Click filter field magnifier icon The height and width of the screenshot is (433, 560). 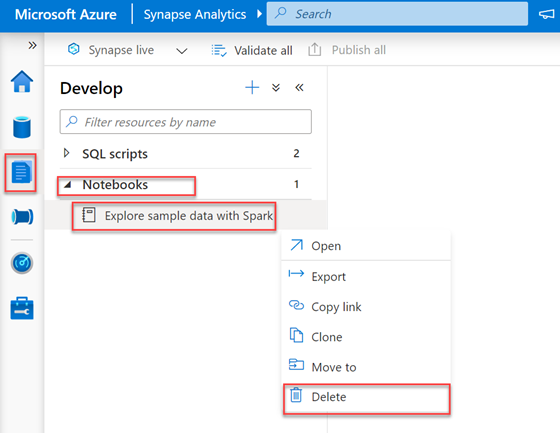tap(72, 121)
